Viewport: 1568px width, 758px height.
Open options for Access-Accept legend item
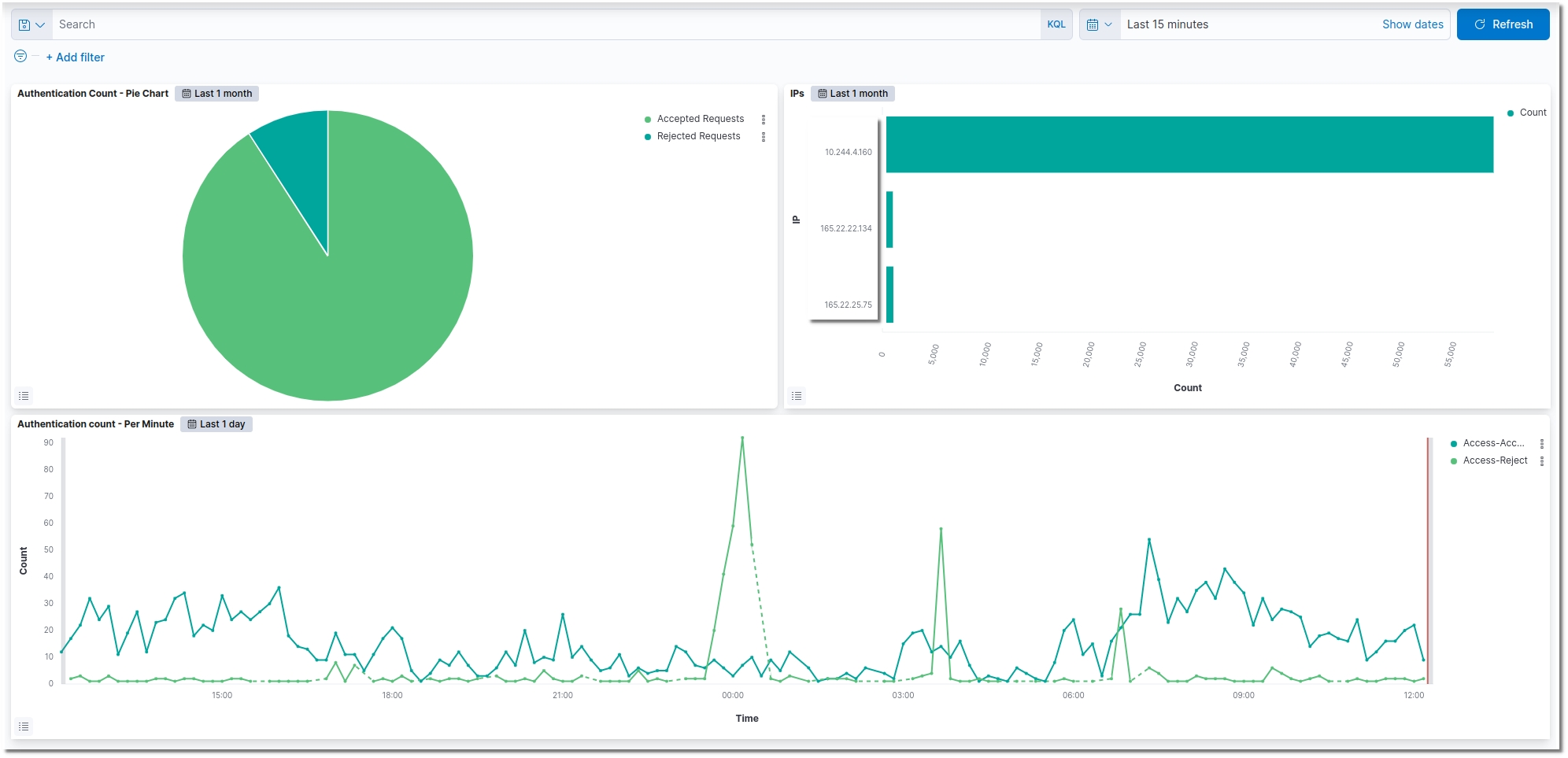[x=1541, y=444]
